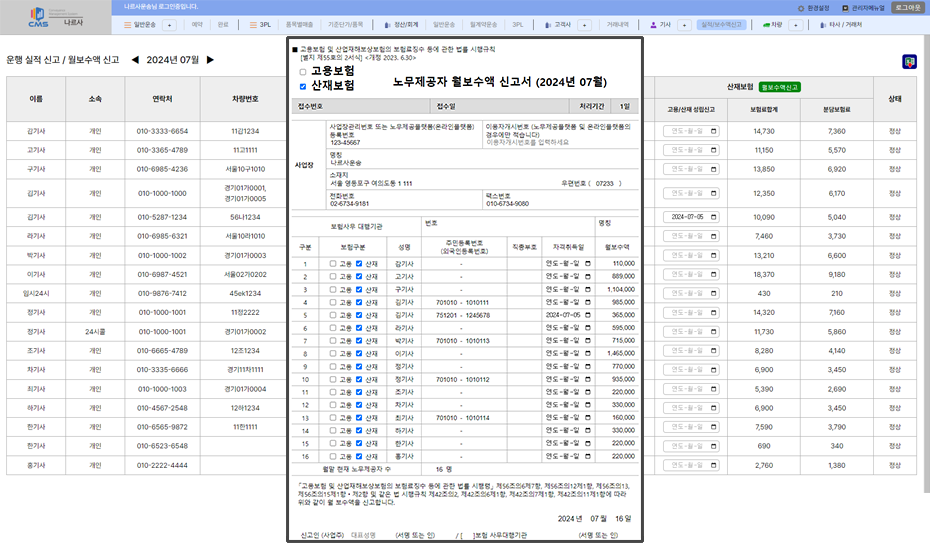Open 환경설정 settings gear
This screenshot has width=930, height=550.
(813, 8)
